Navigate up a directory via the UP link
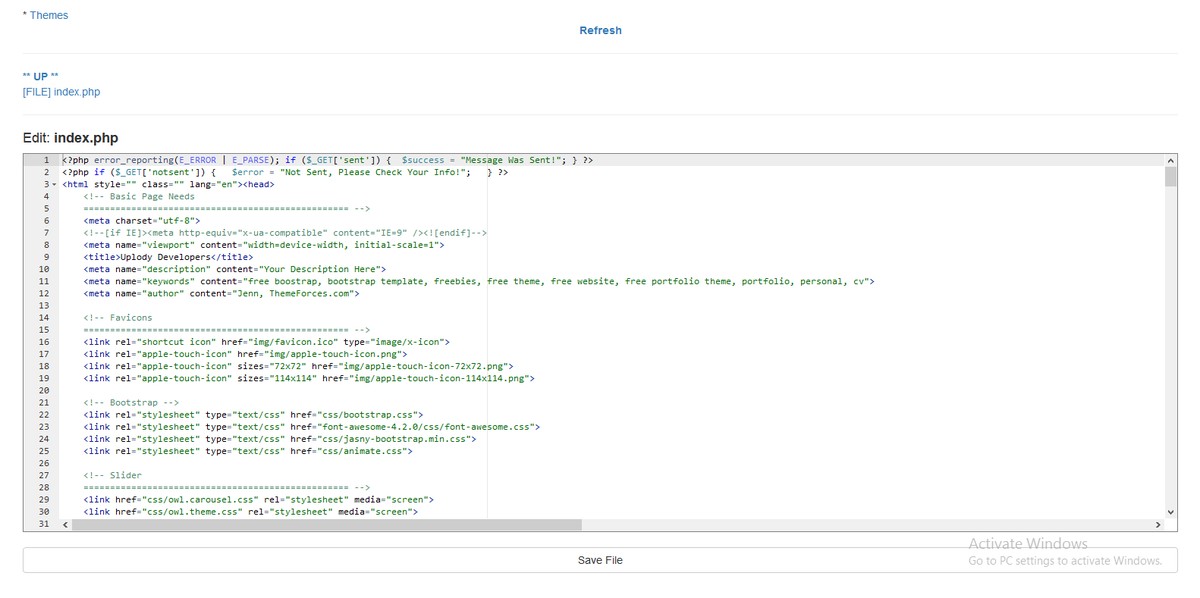The width and height of the screenshot is (1200, 598). [x=37, y=75]
